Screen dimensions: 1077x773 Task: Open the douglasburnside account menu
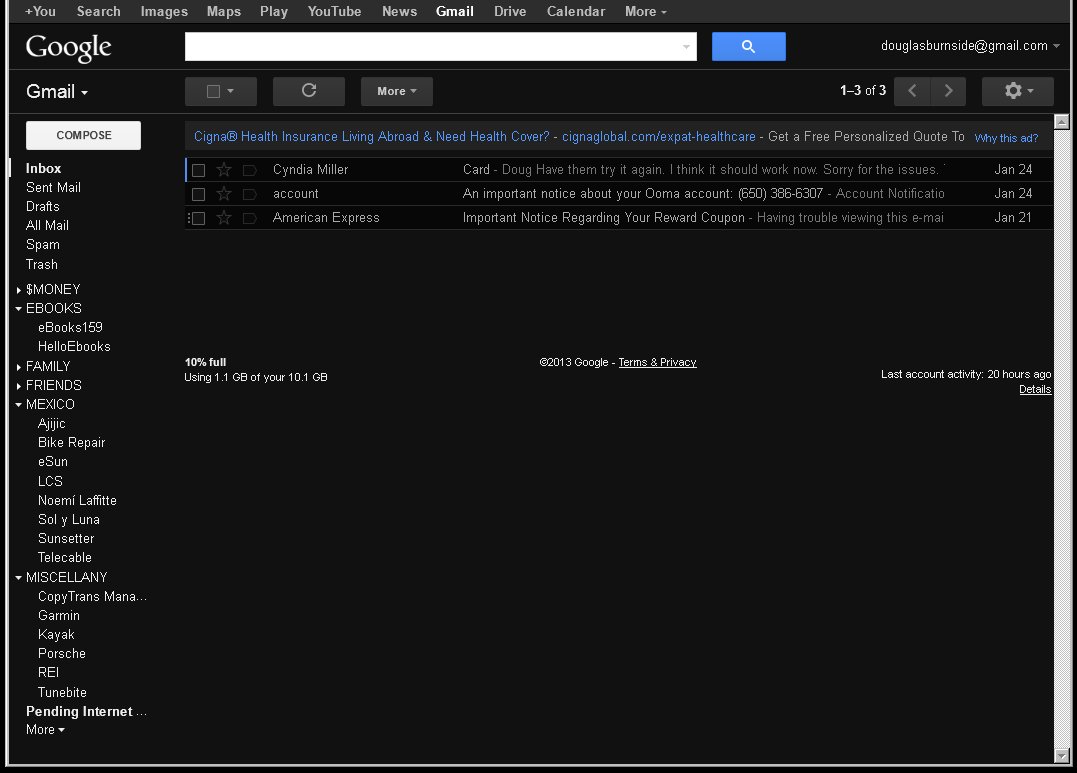click(970, 46)
